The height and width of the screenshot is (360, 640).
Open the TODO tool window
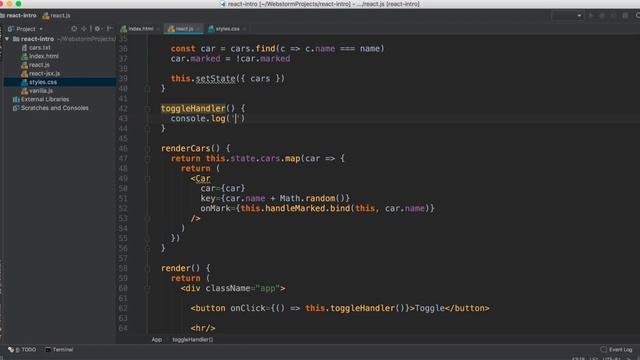click(x=22, y=350)
